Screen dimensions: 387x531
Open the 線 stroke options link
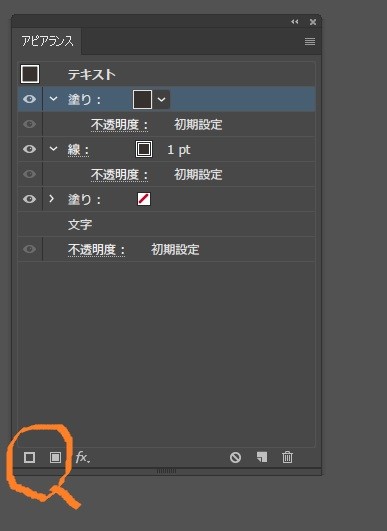pyautogui.click(x=78, y=150)
